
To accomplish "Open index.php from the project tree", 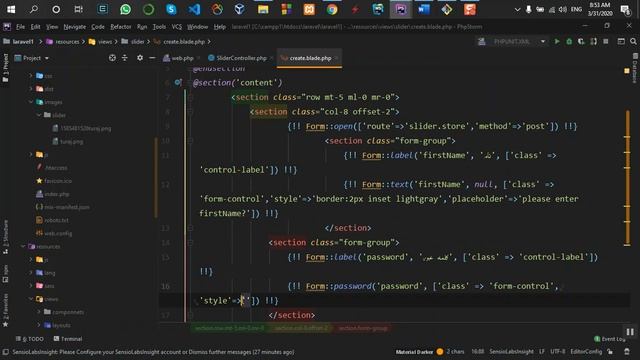I will [57, 194].
